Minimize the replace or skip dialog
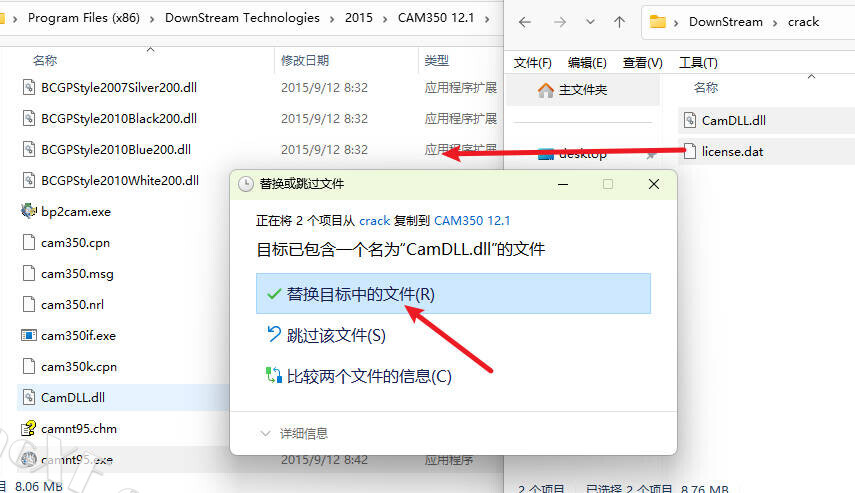The image size is (855, 493). (563, 184)
